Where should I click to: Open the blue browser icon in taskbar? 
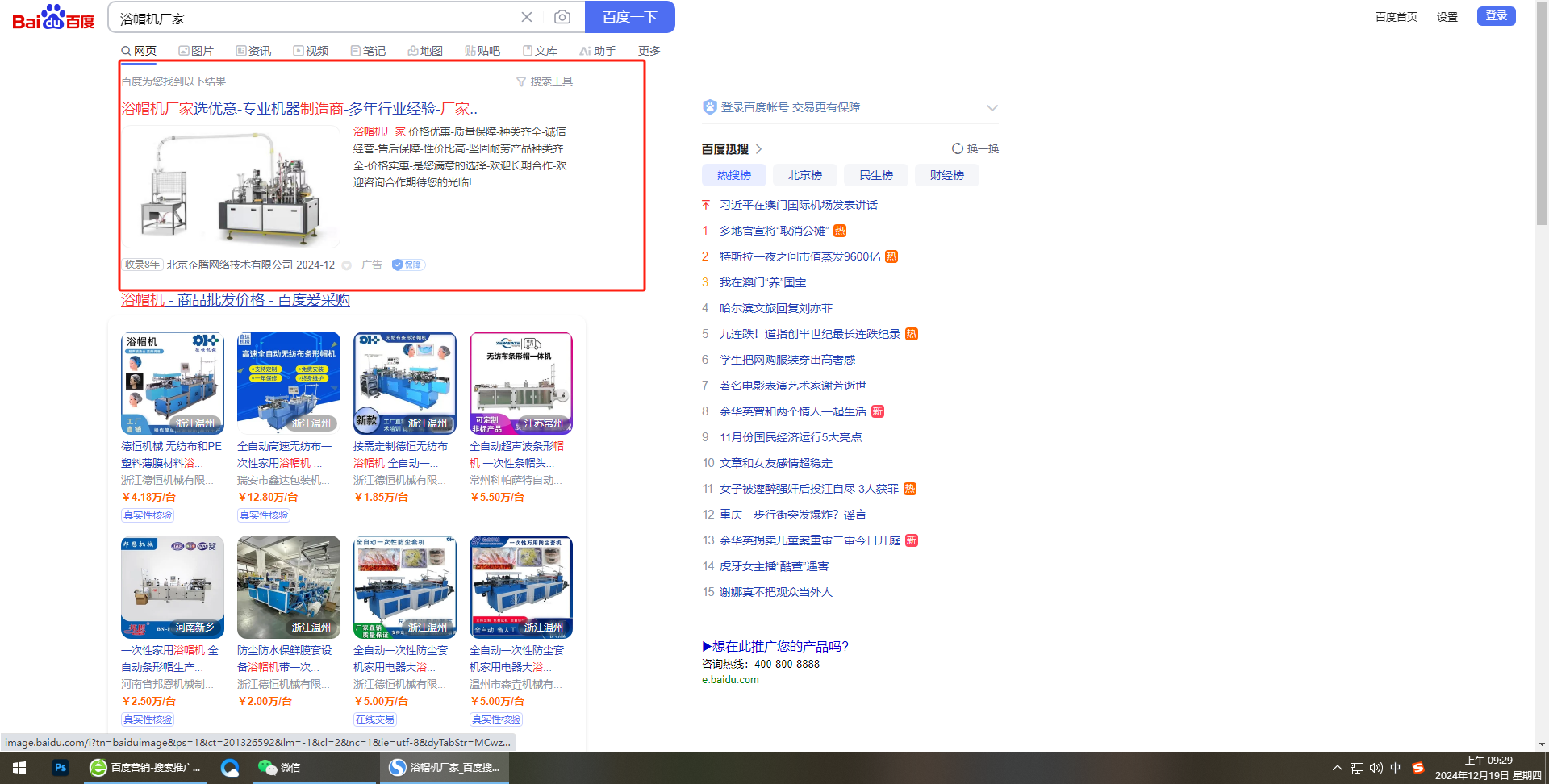pos(230,768)
